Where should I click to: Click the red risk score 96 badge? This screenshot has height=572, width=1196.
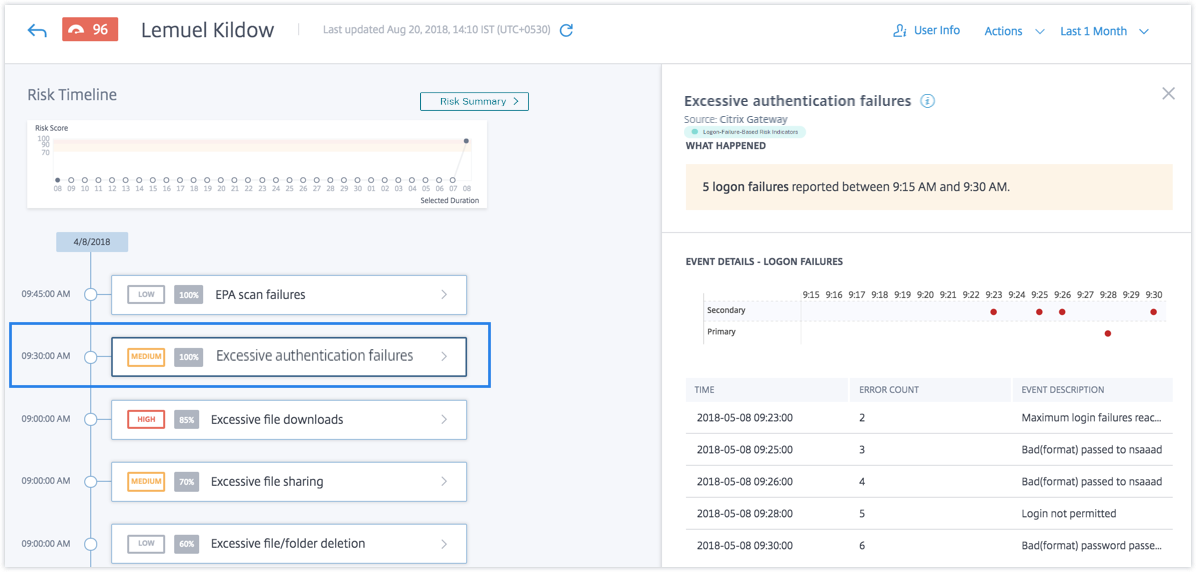pyautogui.click(x=90, y=30)
